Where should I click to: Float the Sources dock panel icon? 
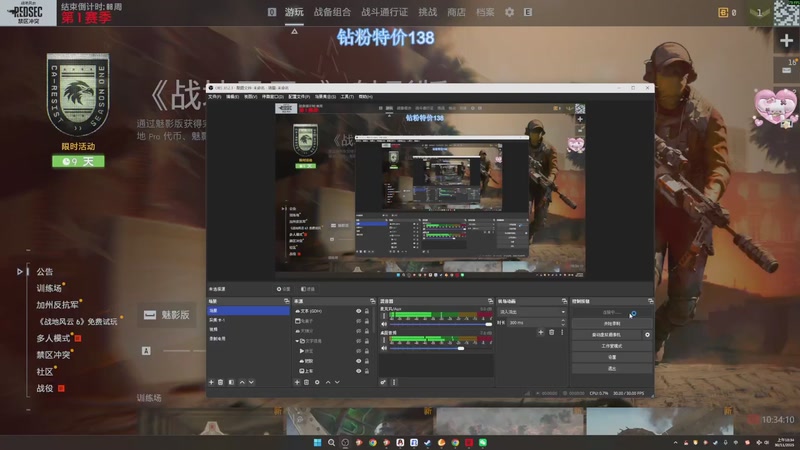(372, 301)
